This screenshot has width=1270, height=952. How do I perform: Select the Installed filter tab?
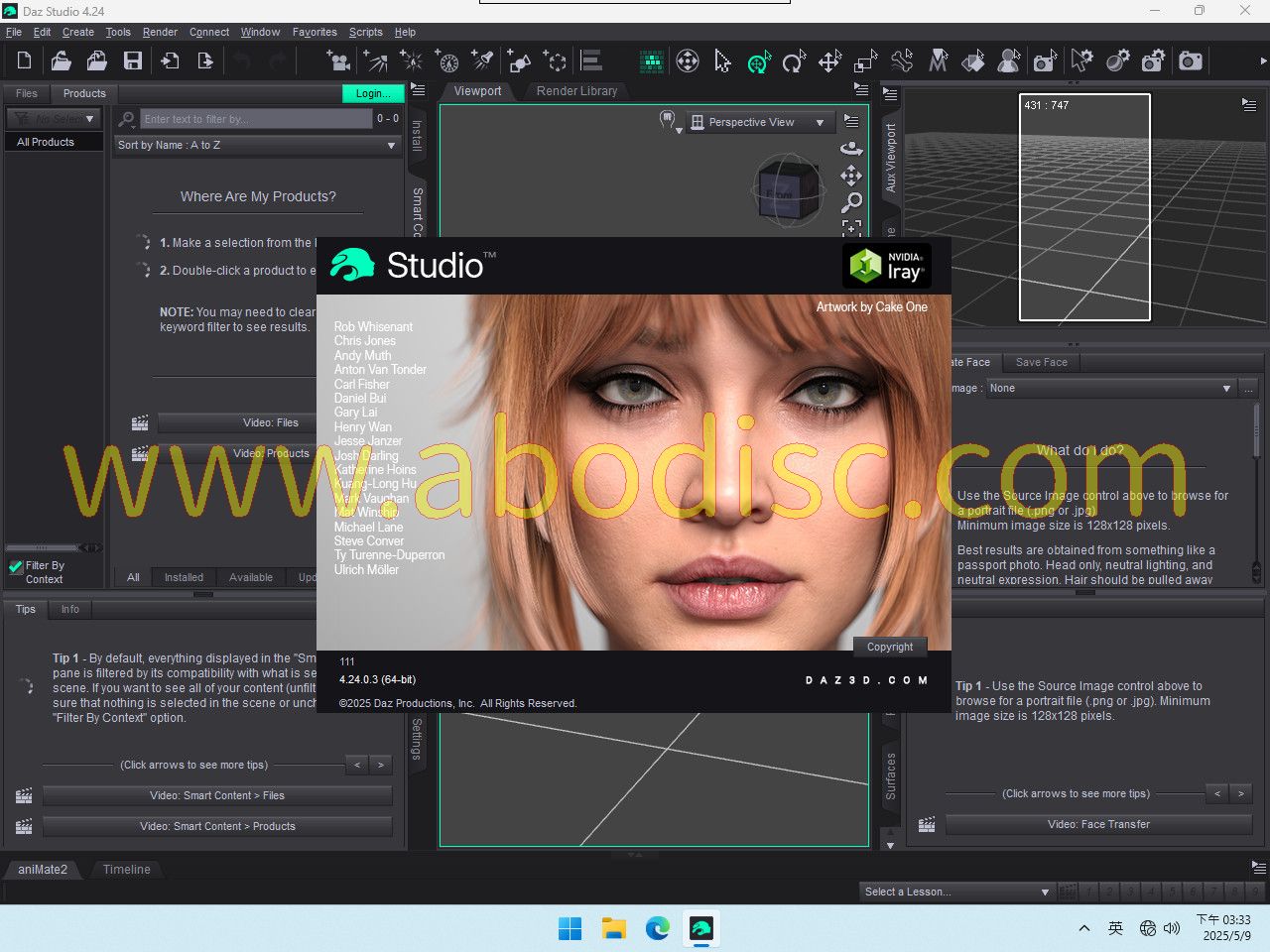click(184, 577)
